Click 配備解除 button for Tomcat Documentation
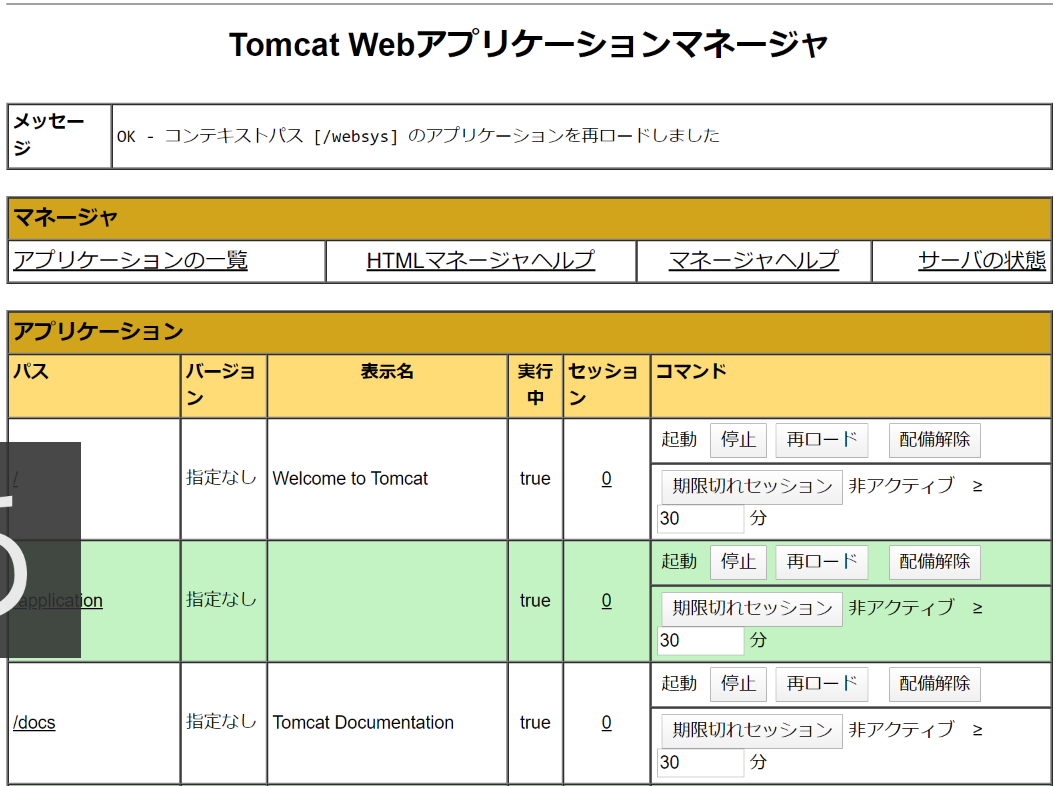Image resolution: width=1055 pixels, height=786 pixels. click(x=935, y=684)
